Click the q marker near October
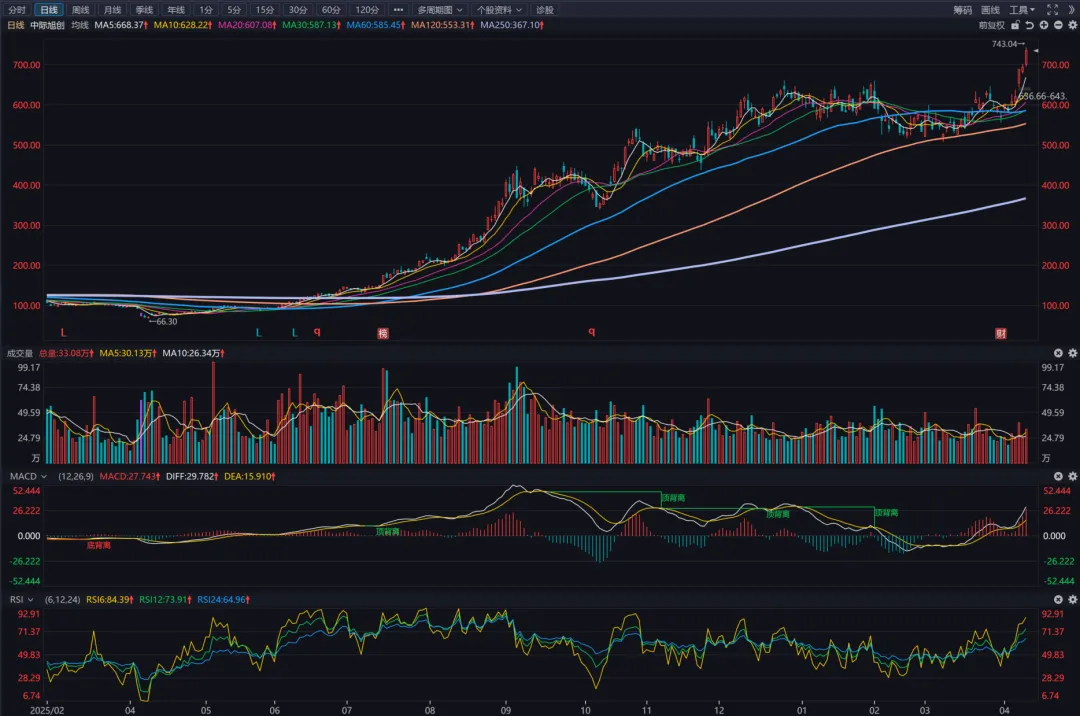 (x=592, y=331)
